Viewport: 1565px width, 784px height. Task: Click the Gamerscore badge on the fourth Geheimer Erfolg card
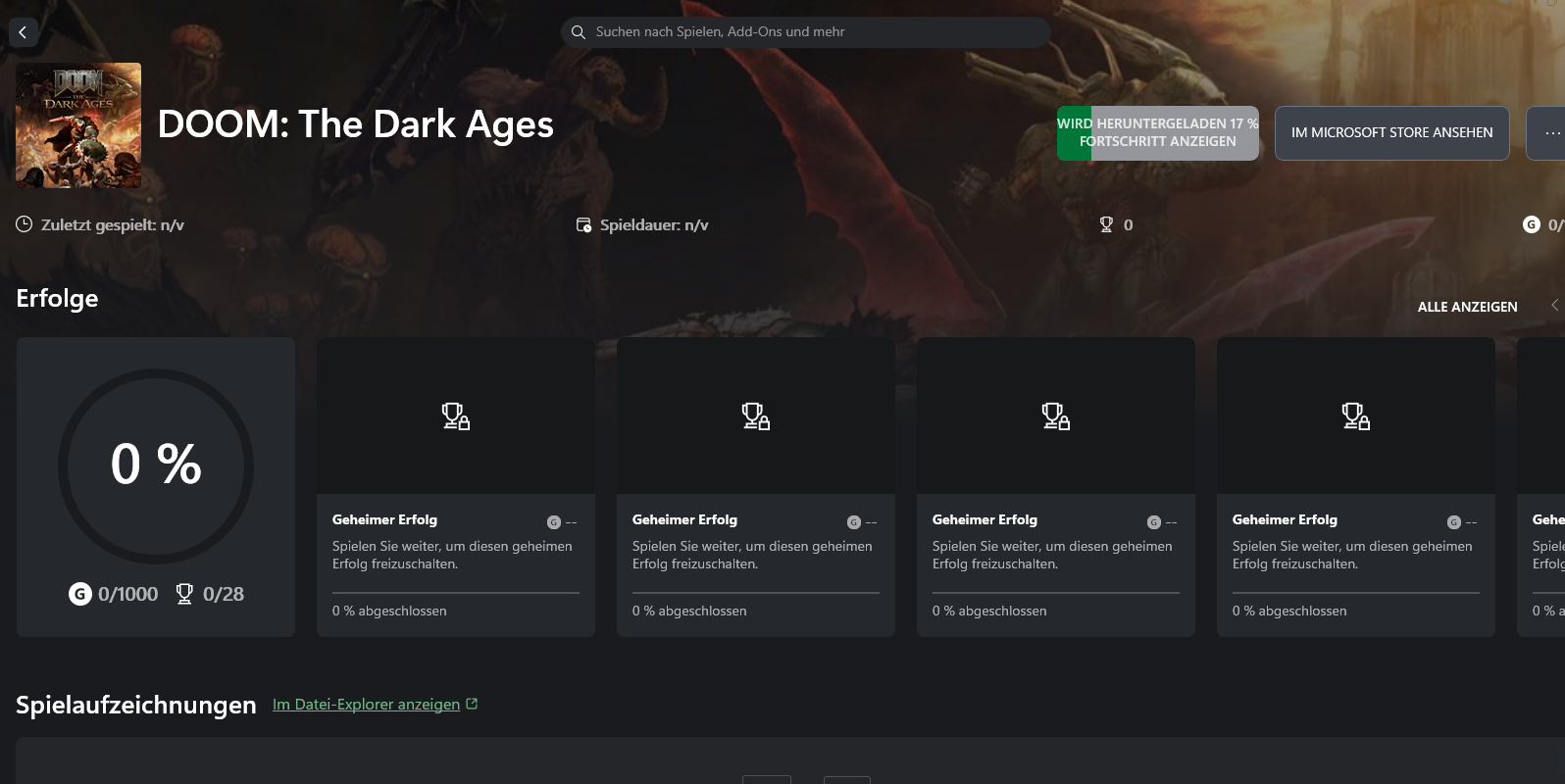[1454, 522]
